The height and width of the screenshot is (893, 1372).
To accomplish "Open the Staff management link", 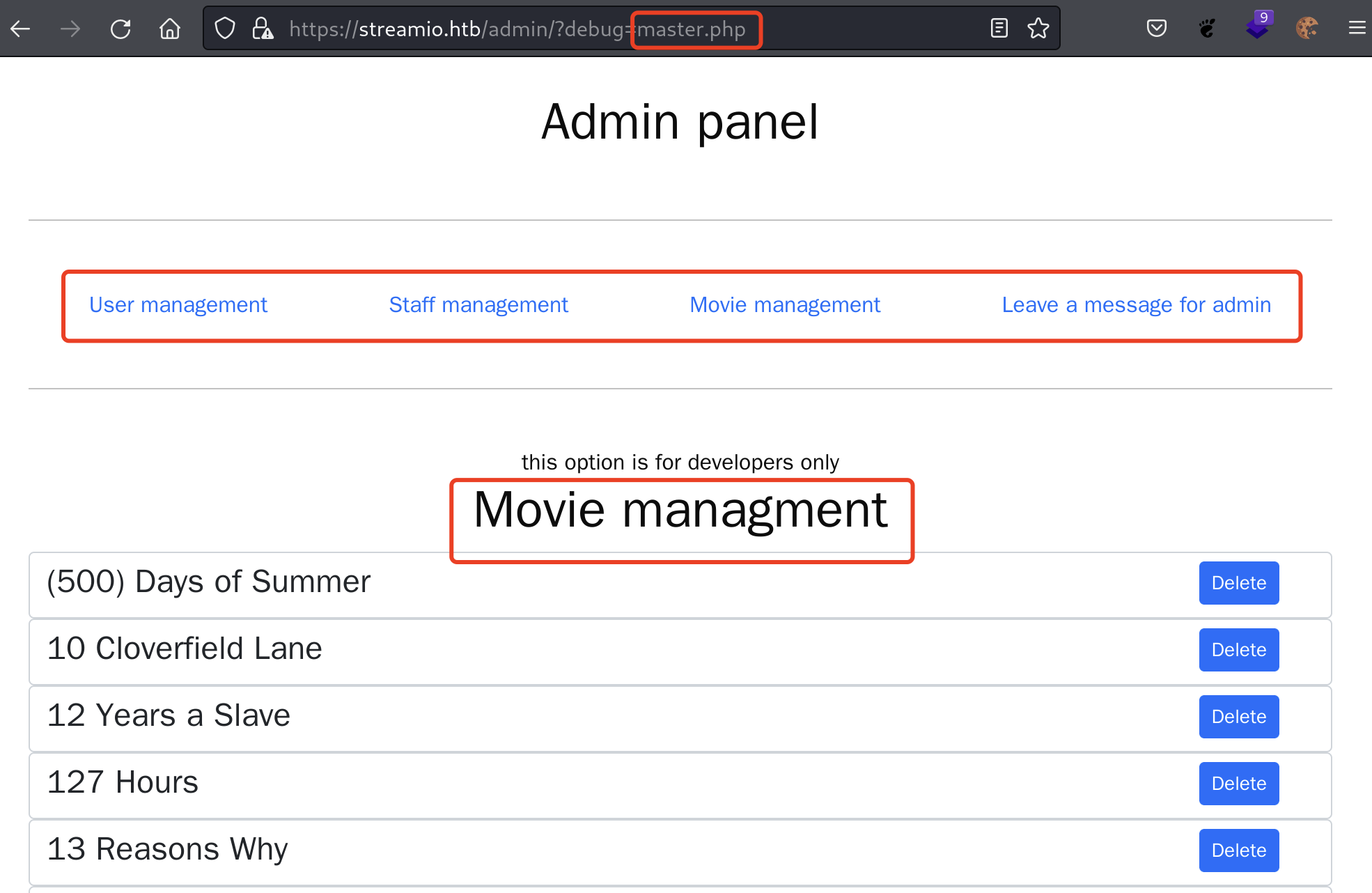I will [x=478, y=305].
